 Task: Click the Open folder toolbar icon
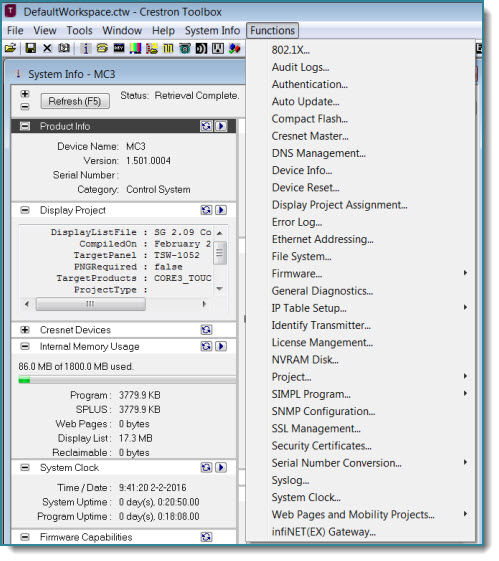pyautogui.click(x=11, y=48)
